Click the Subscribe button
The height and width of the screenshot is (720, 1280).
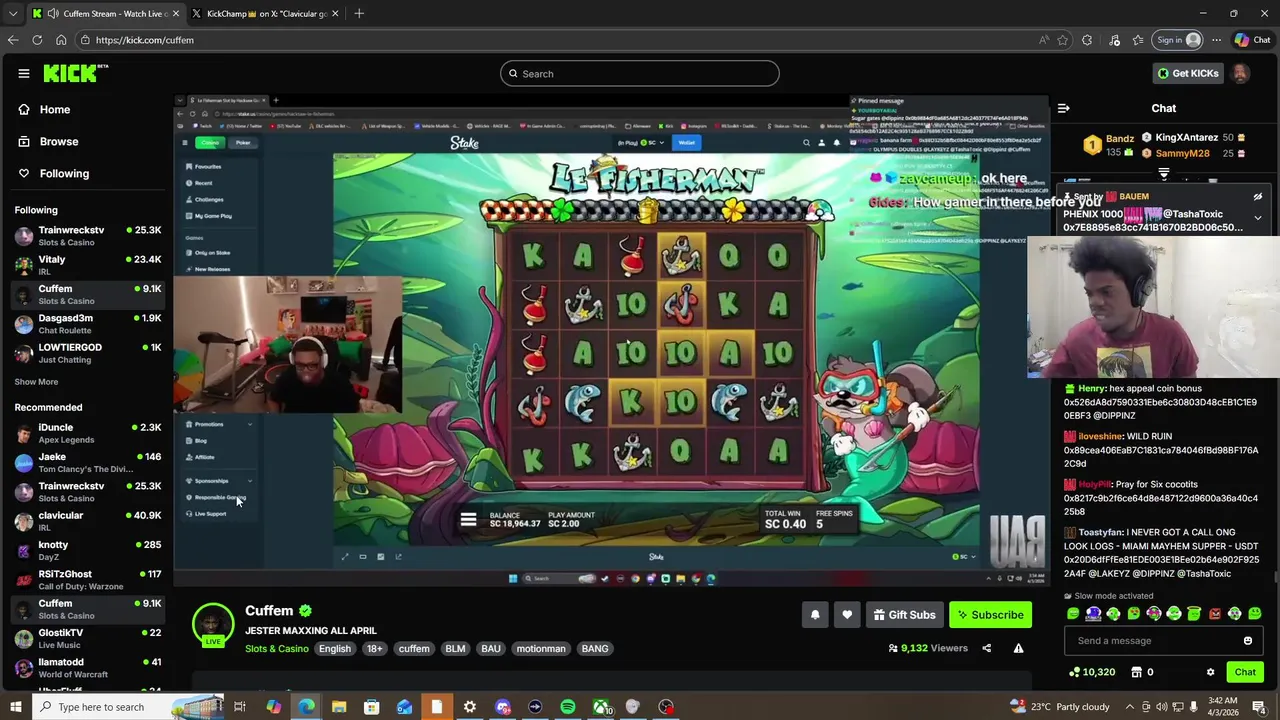coord(990,615)
